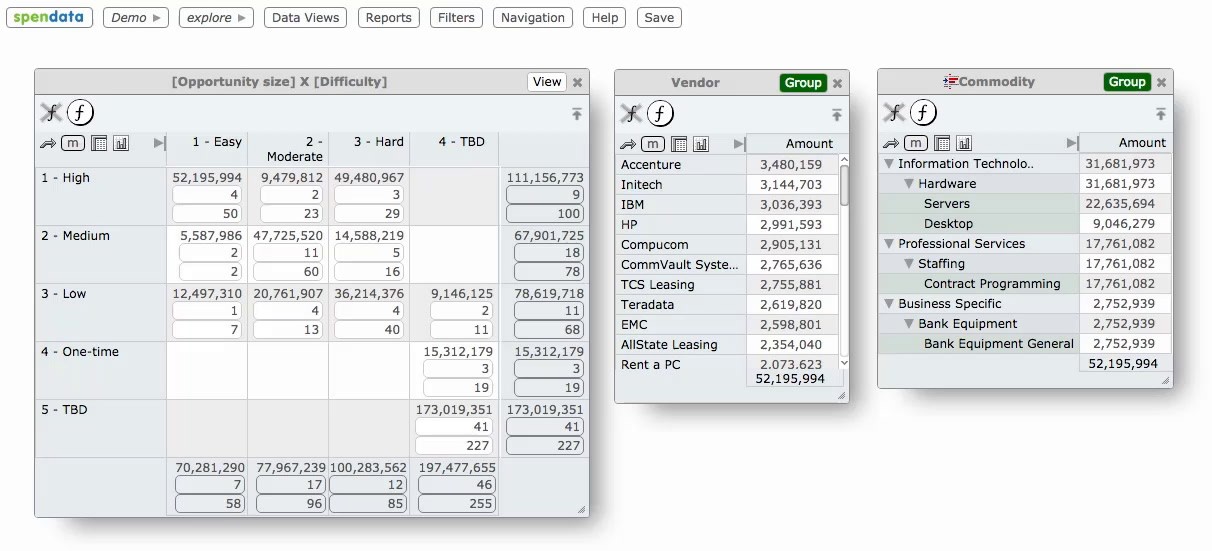Click the 'm' measures icon in Opportunity size panel
The height and width of the screenshot is (551, 1212).
[x=73, y=143]
